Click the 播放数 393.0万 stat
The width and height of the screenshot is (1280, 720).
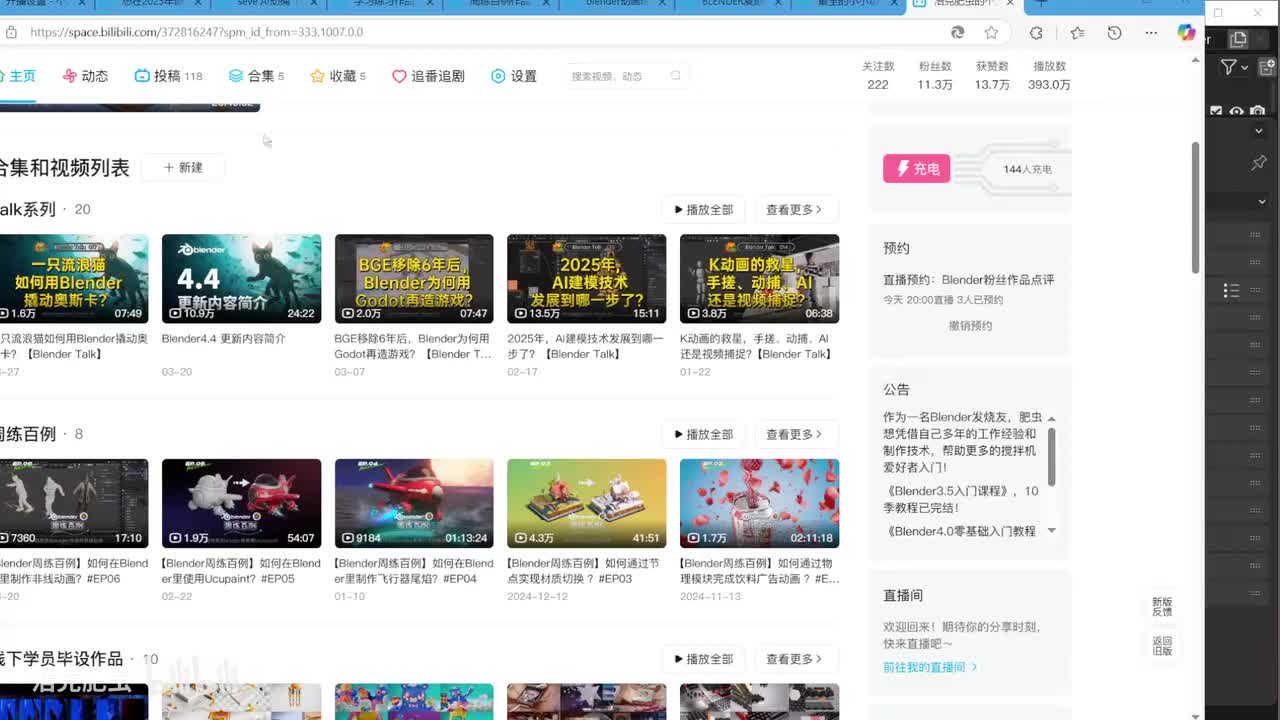point(1049,76)
